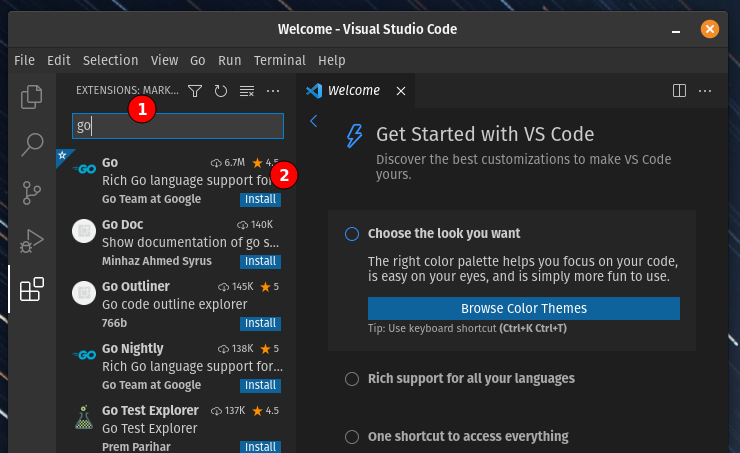Open the Go Test Explorer title
This screenshot has width=740, height=453.
[x=150, y=411]
